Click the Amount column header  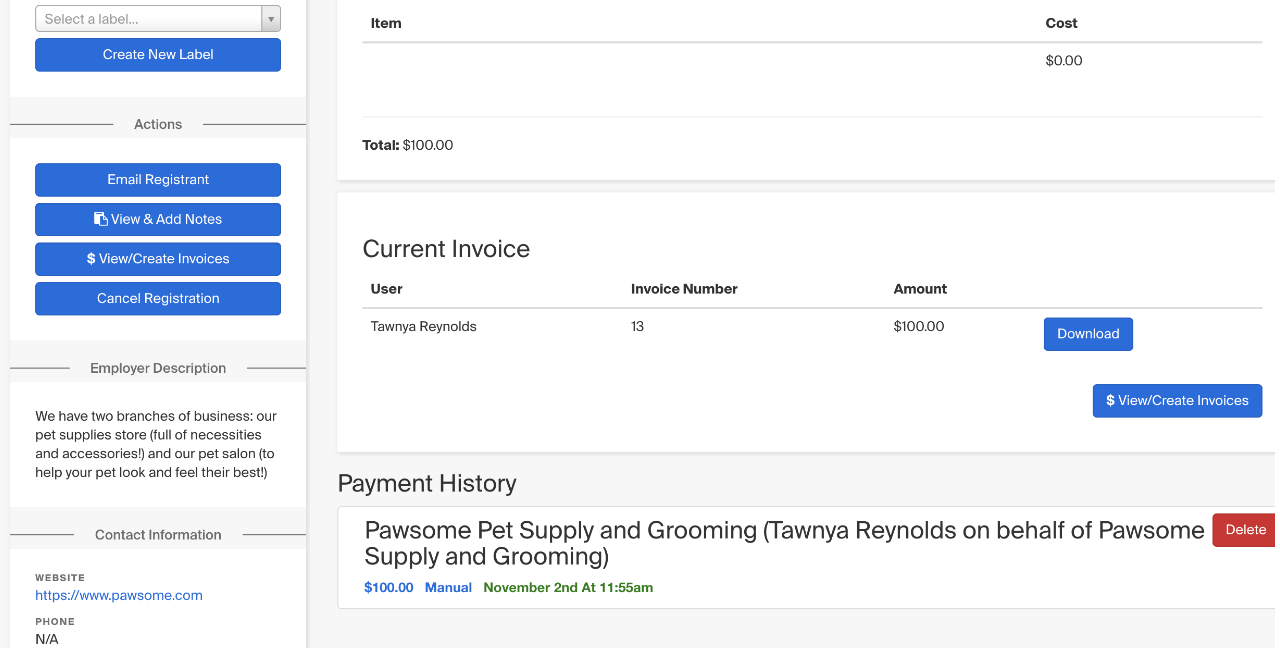(920, 289)
